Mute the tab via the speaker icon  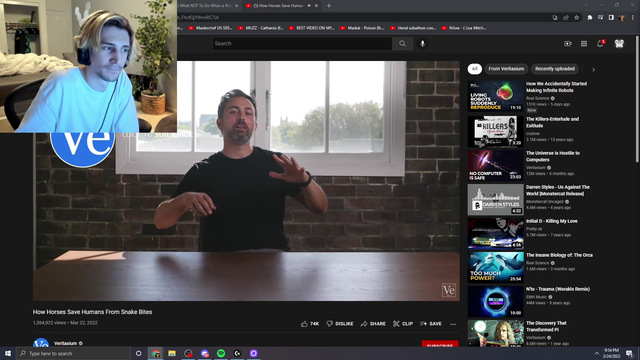click(x=309, y=6)
